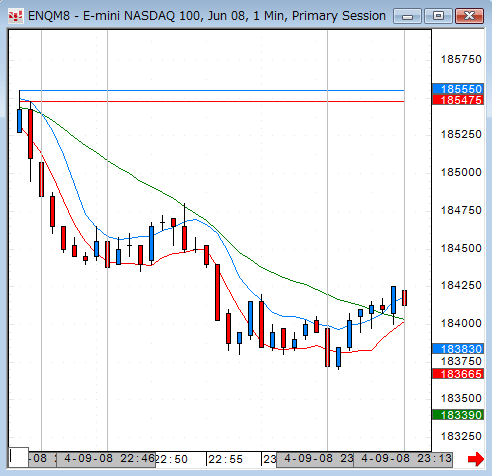This screenshot has width=492, height=476.
Task: Click the 183750 price axis value
Action: click(461, 361)
